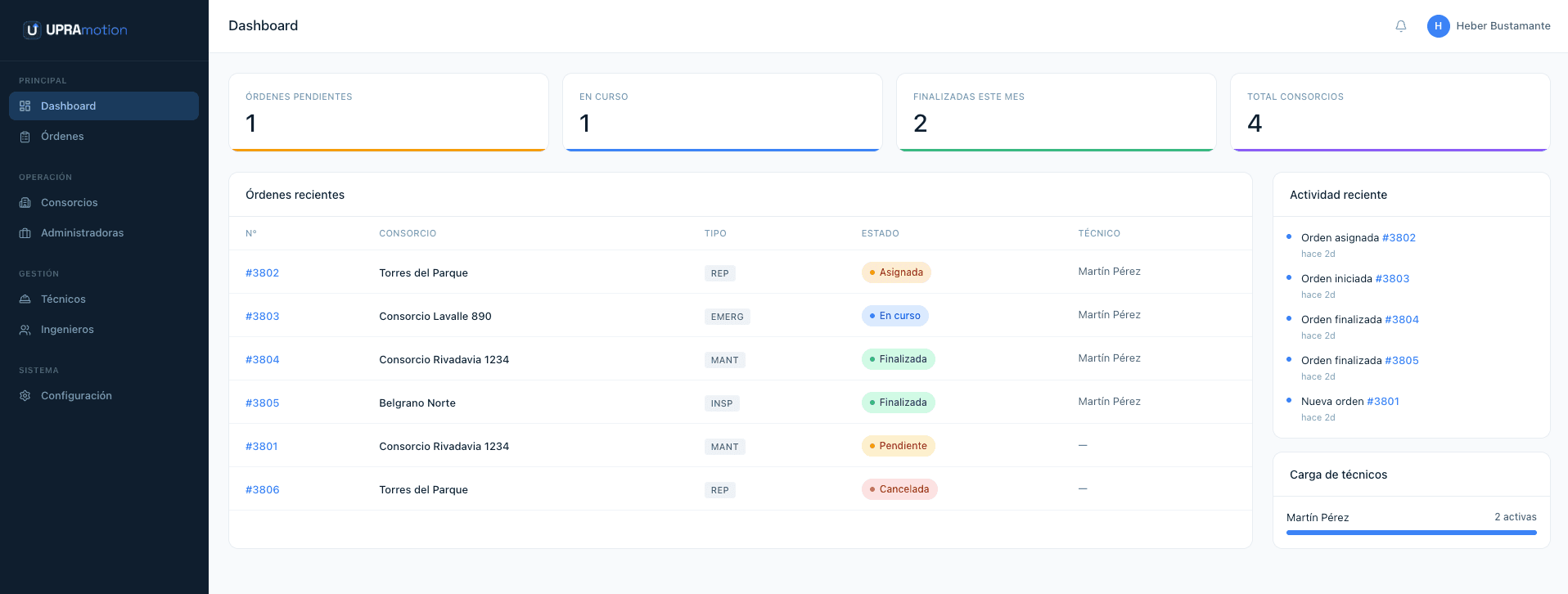
Task: Click the ESTADO column header
Action: click(881, 234)
